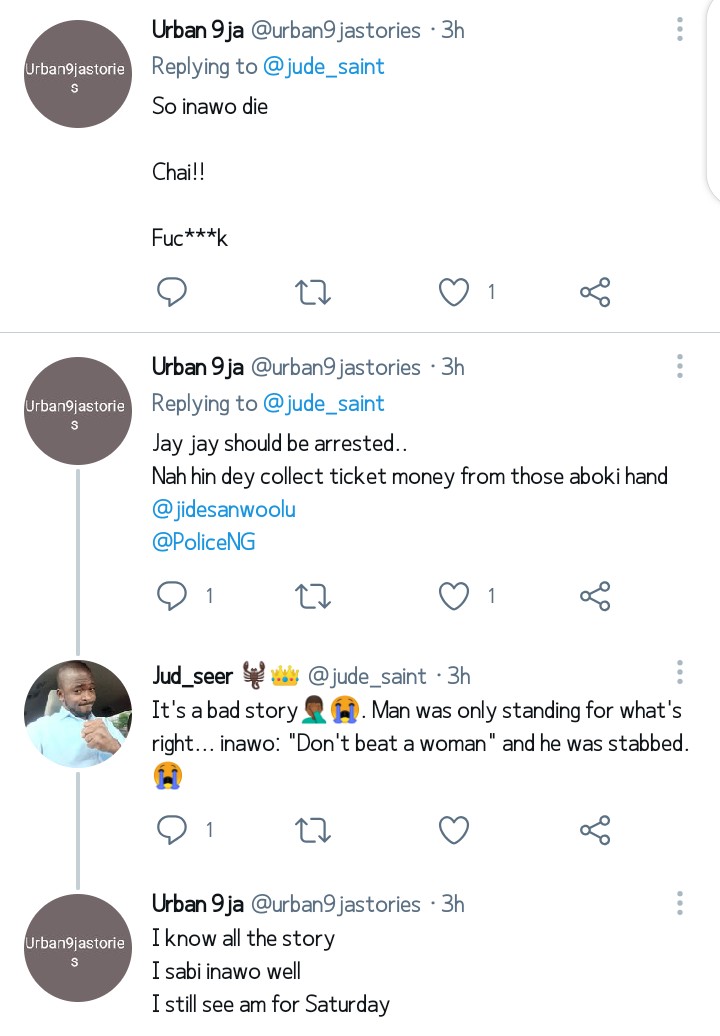Open @jude_saint link in first tweet's reply line
Screen dimensions: 720x1036
(323, 67)
